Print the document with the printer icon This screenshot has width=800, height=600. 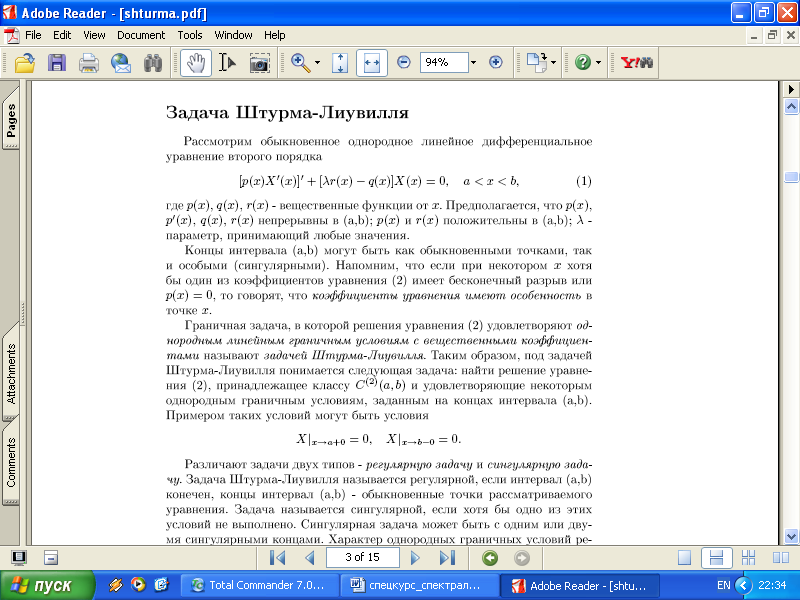pyautogui.click(x=89, y=63)
